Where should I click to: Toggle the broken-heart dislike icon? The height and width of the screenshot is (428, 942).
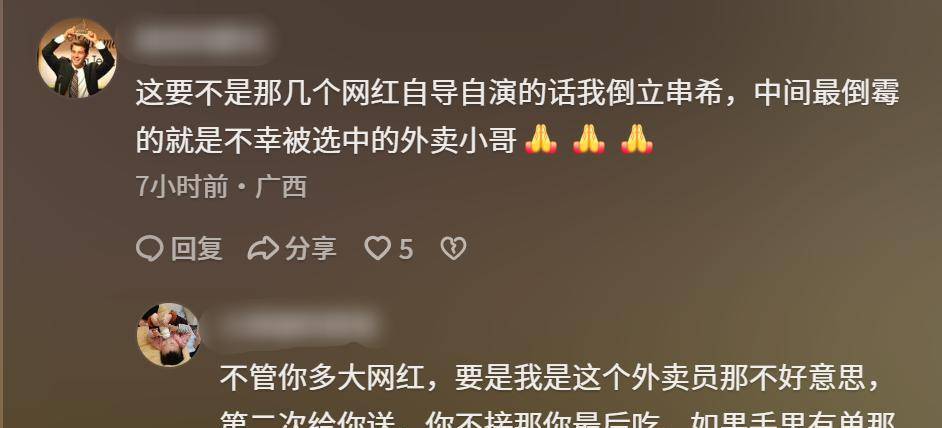[454, 248]
